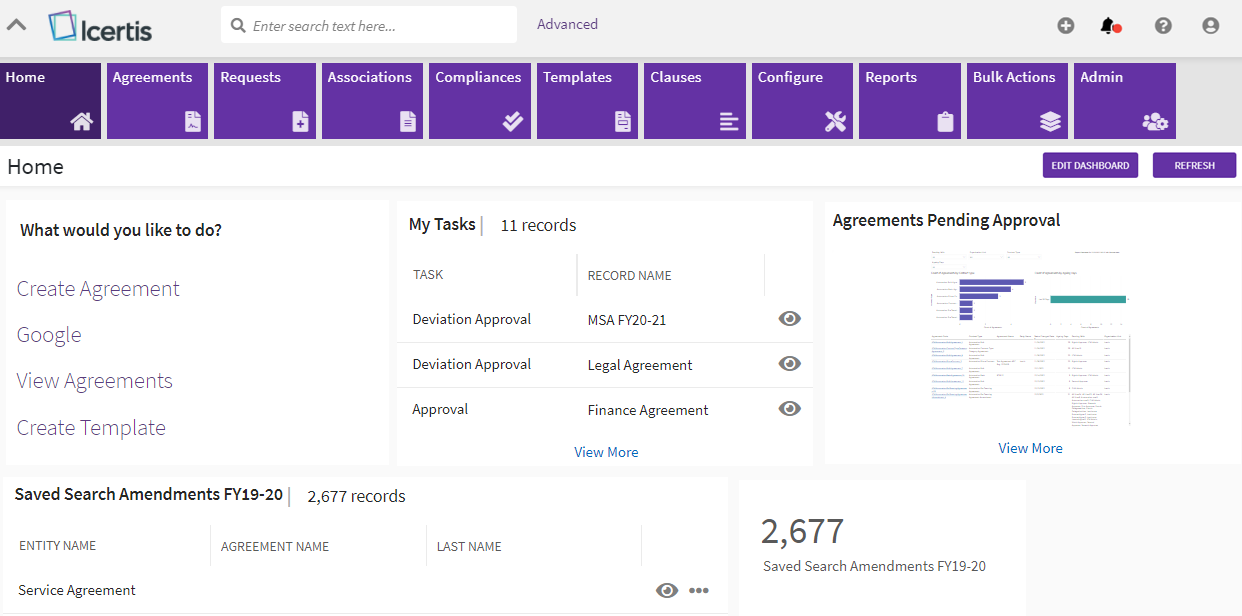View the MSA FY20-21 task via eye icon

click(x=790, y=319)
